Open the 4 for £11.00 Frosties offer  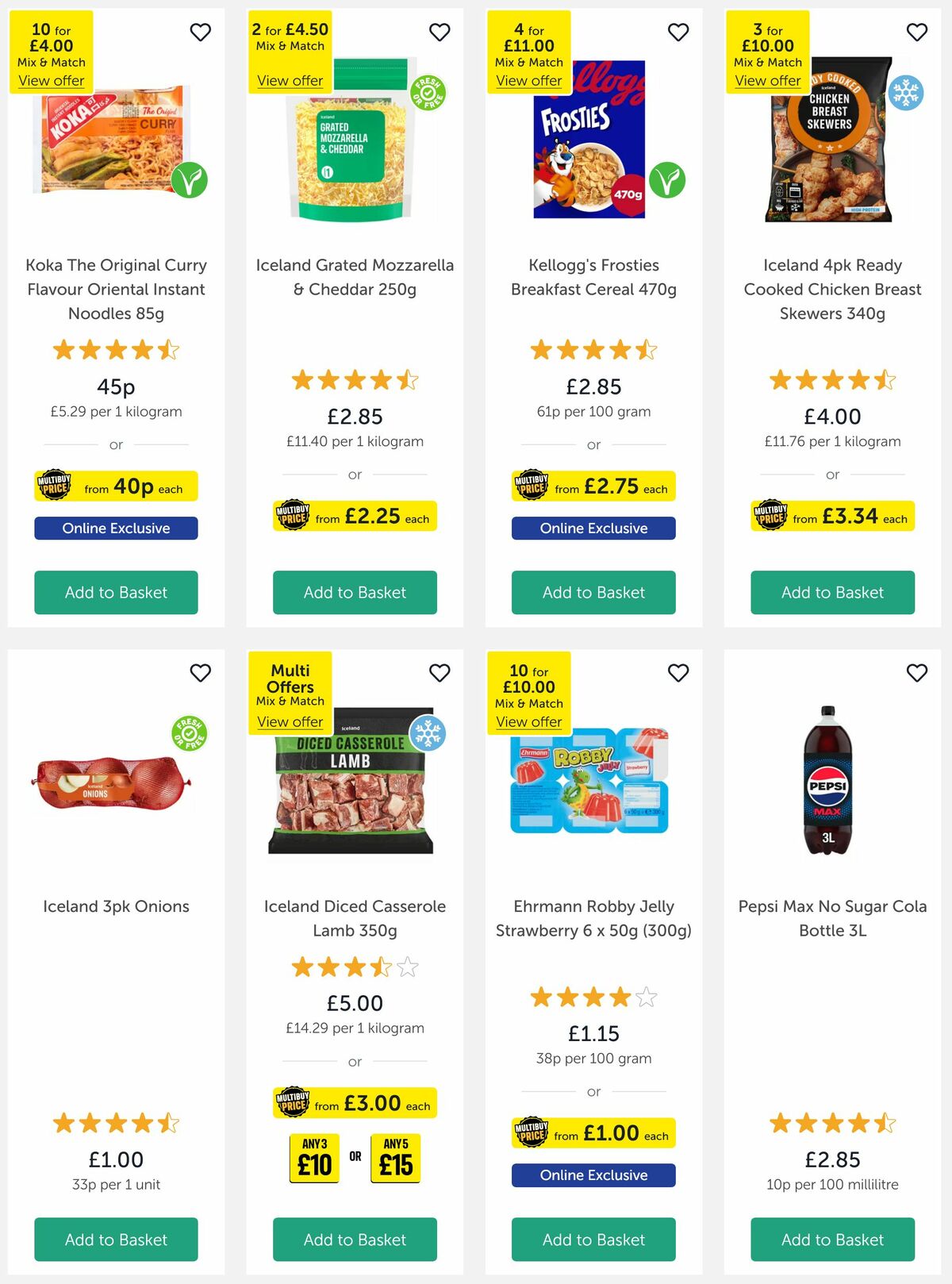click(x=528, y=81)
